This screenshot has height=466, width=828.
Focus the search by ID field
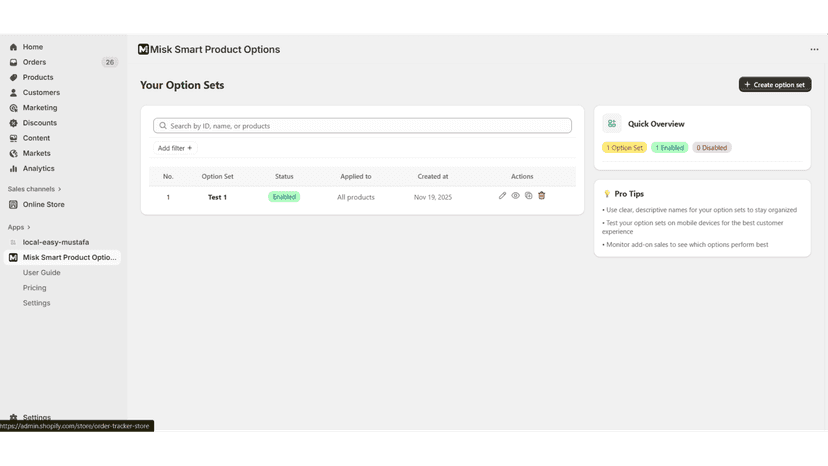362,126
